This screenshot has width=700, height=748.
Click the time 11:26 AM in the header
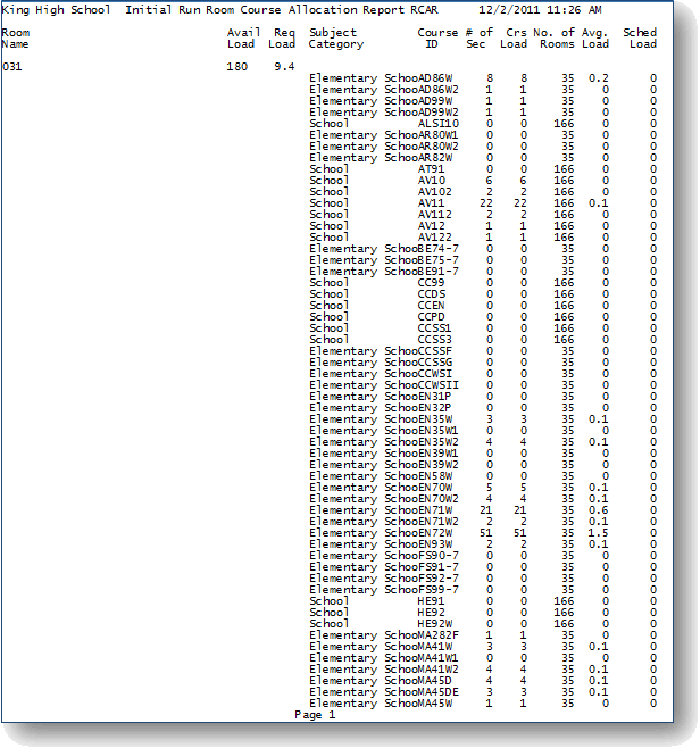[573, 10]
